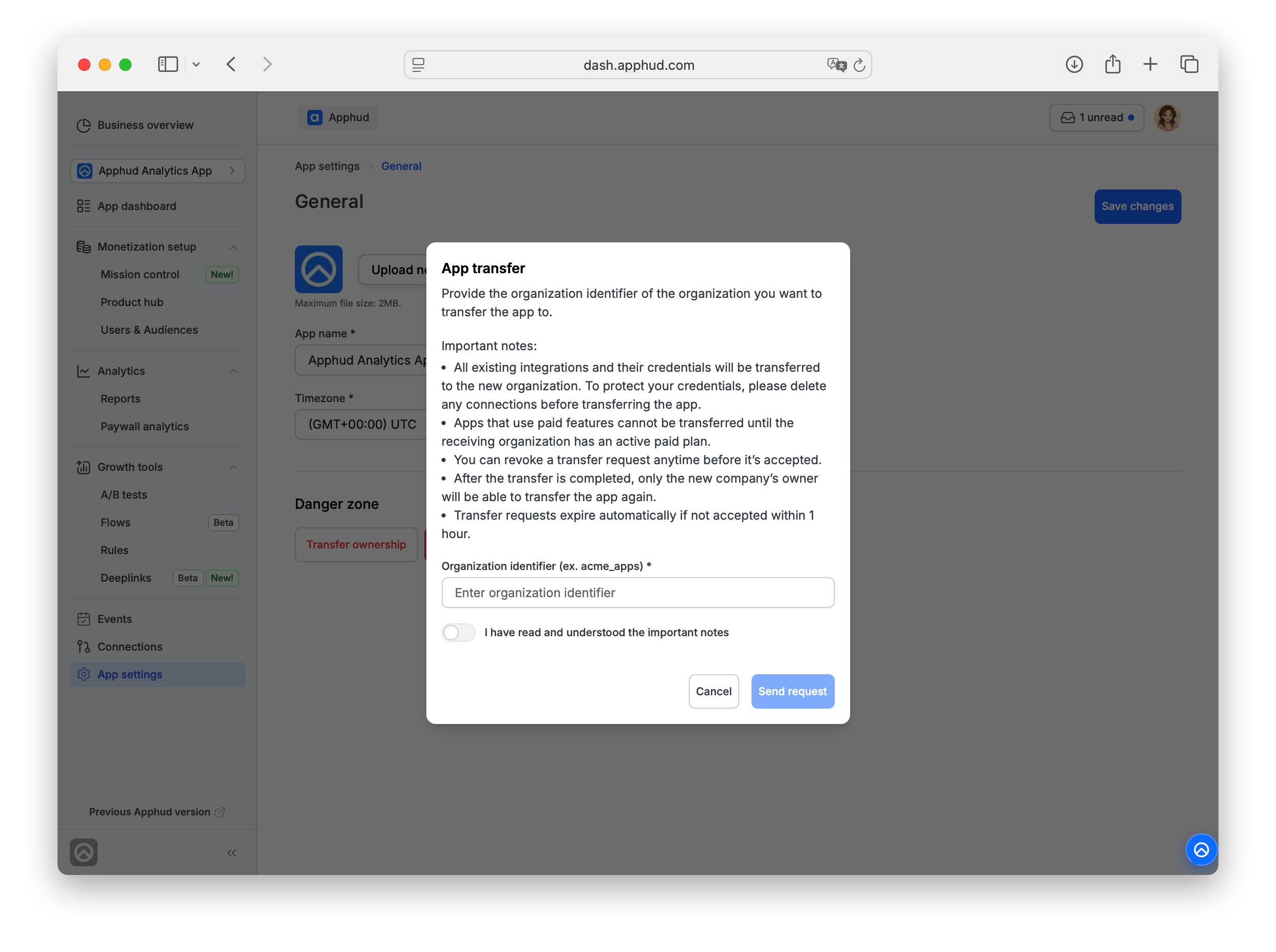
Task: Click the Transfer ownership button
Action: coord(355,545)
